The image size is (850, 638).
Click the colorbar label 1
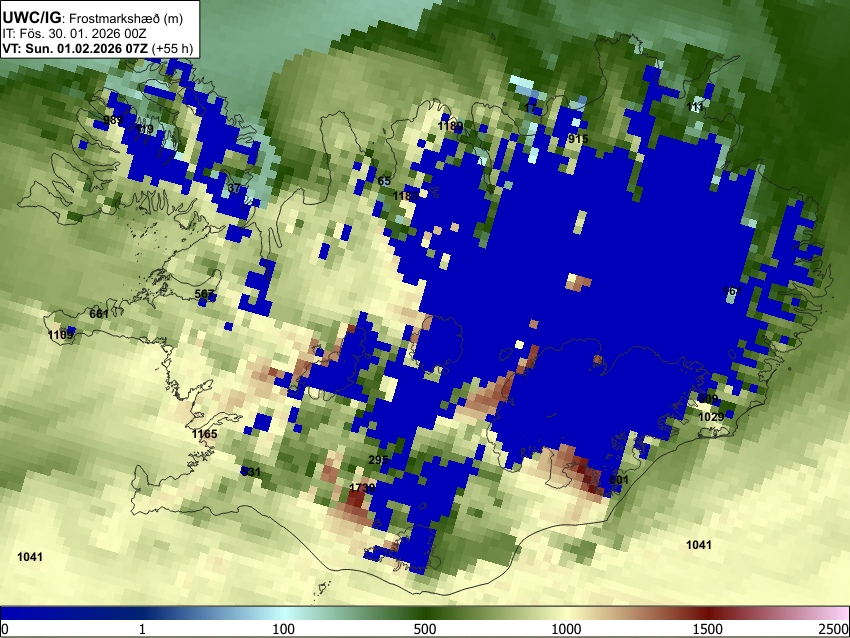[142, 629]
